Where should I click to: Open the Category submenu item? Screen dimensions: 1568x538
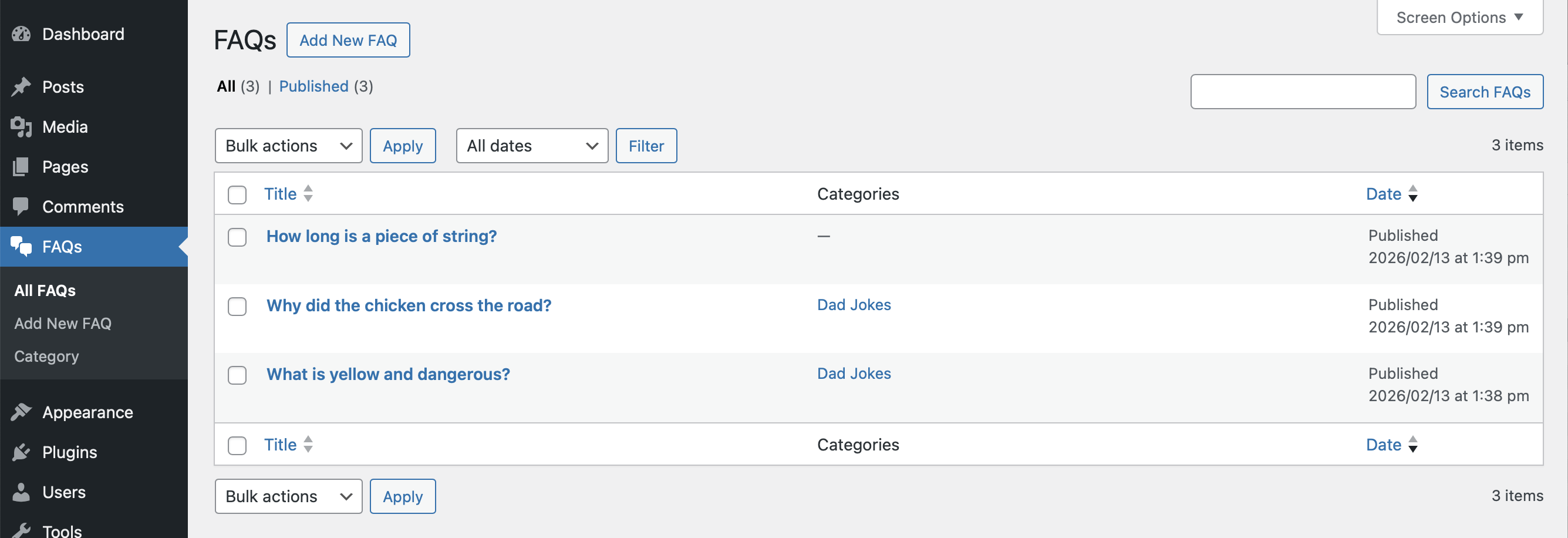point(46,357)
